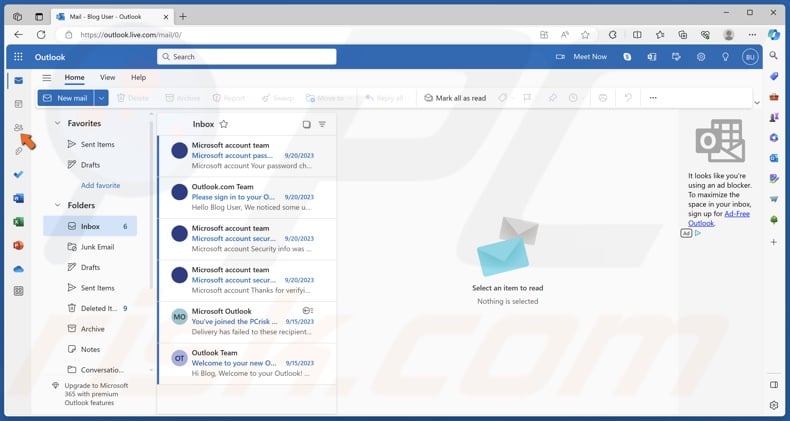The width and height of the screenshot is (790, 421).
Task: Open OneDrive cloud icon in left rail
Action: coord(19,269)
